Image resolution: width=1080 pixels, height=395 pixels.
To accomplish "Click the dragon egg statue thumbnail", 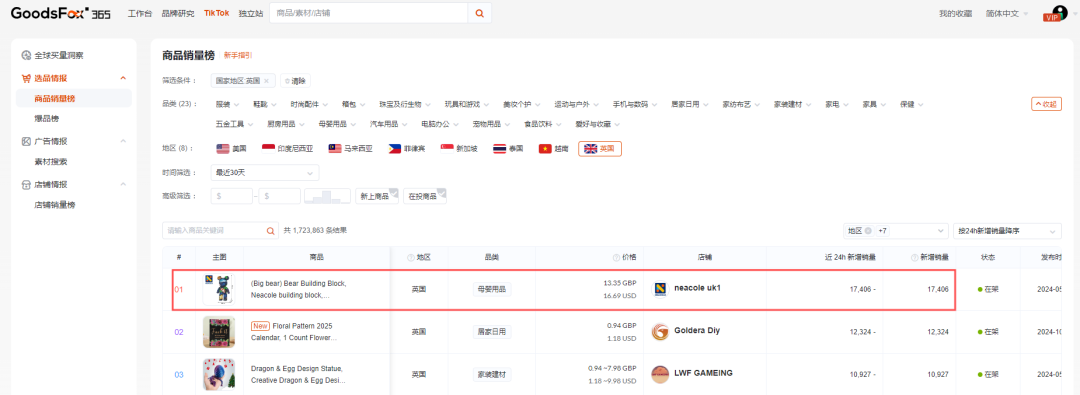I will (x=218, y=374).
